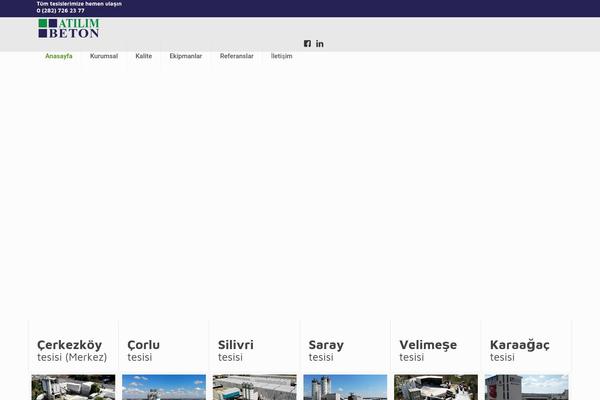Open the Ekipmanlar menu

pos(186,56)
